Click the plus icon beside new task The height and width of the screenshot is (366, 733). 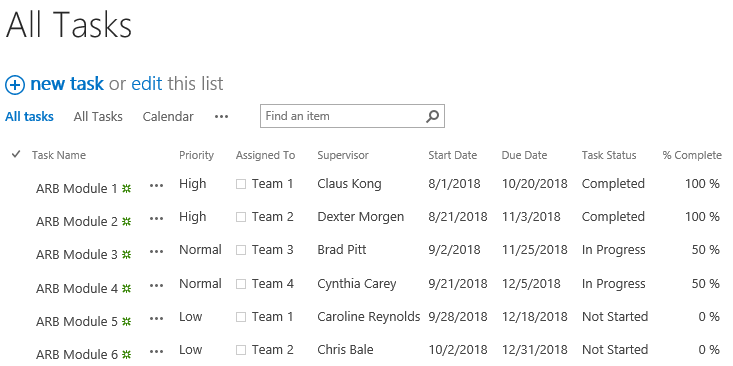point(14,86)
